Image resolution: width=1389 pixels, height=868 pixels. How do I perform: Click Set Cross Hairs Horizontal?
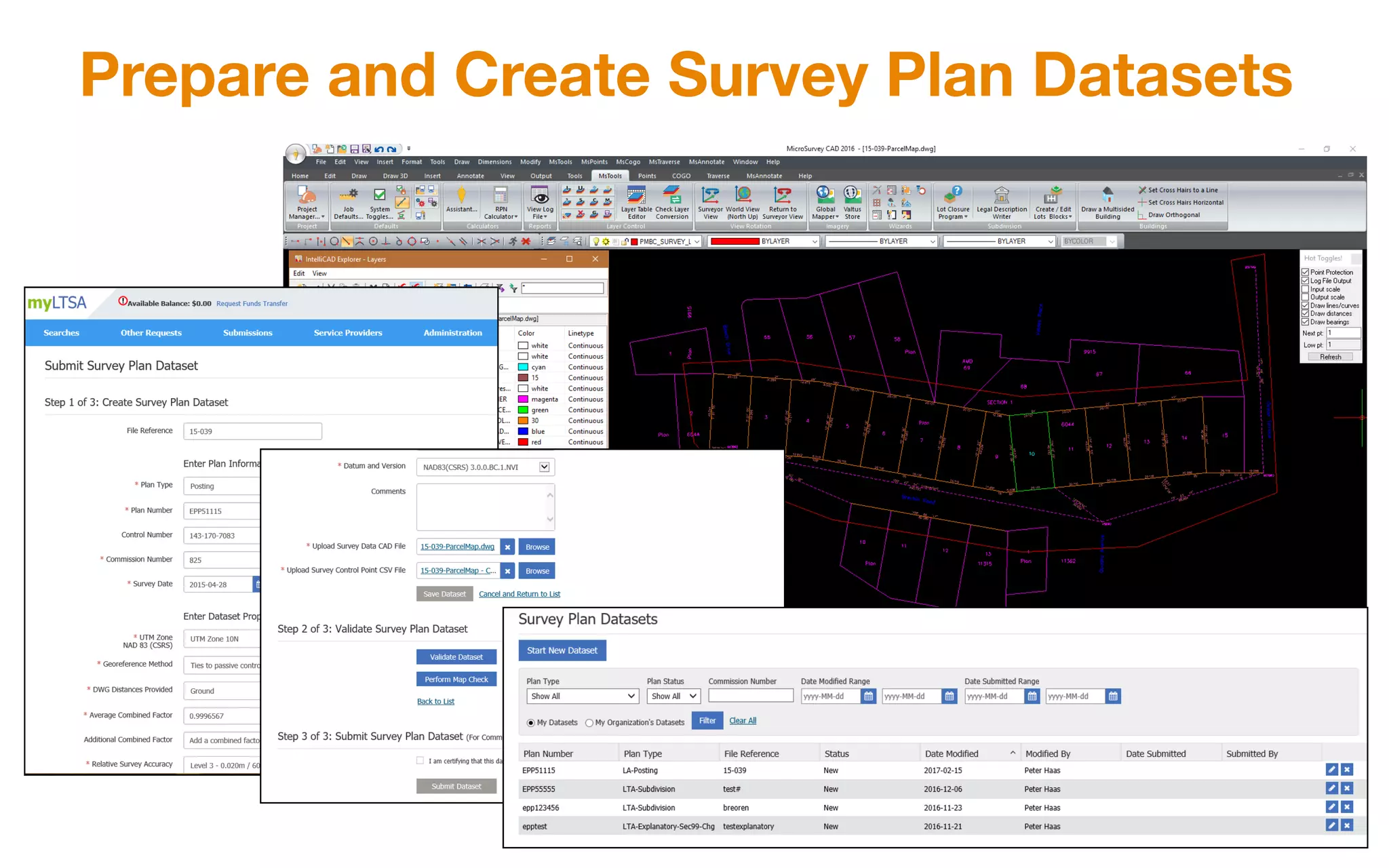point(1181,202)
